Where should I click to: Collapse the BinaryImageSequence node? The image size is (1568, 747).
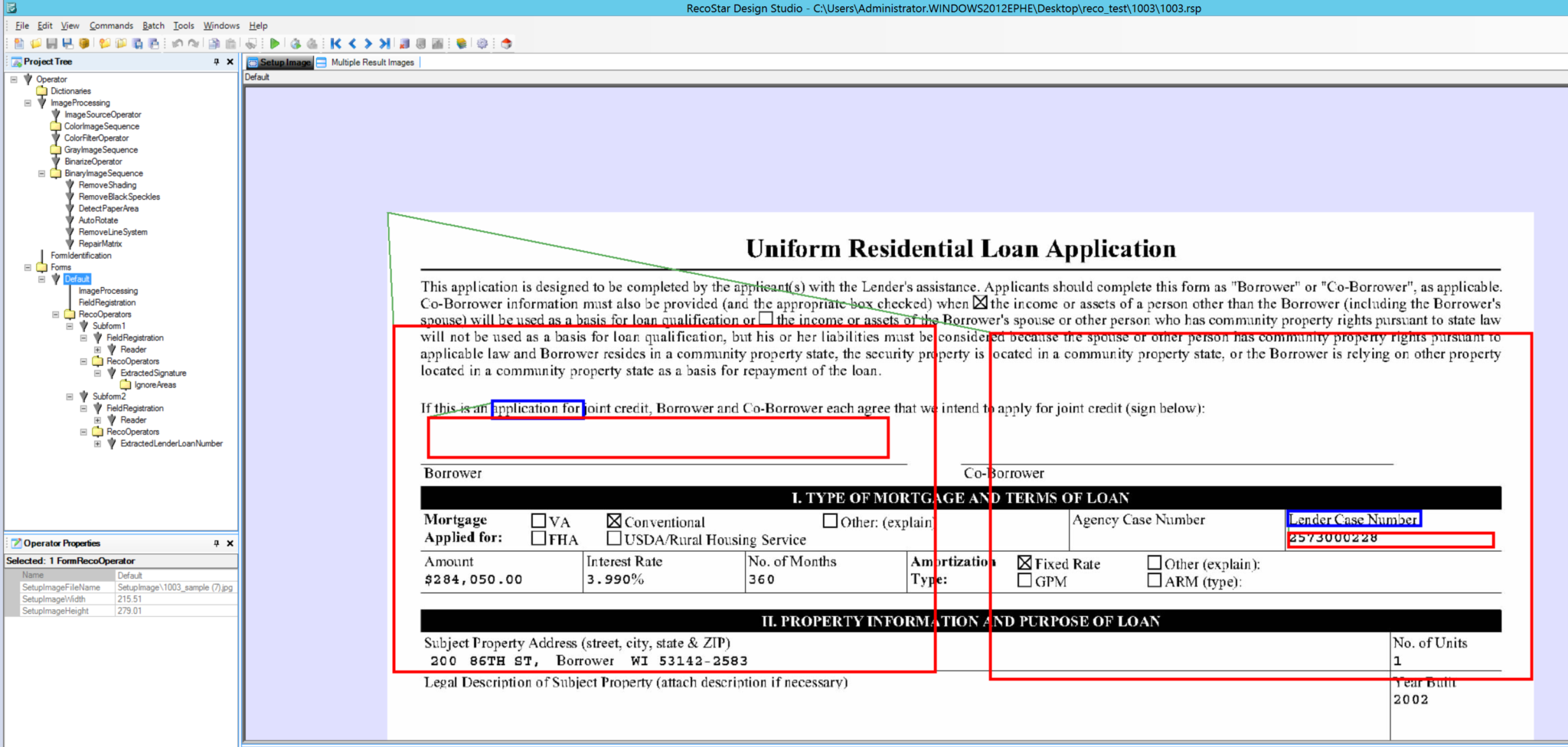[x=42, y=174]
